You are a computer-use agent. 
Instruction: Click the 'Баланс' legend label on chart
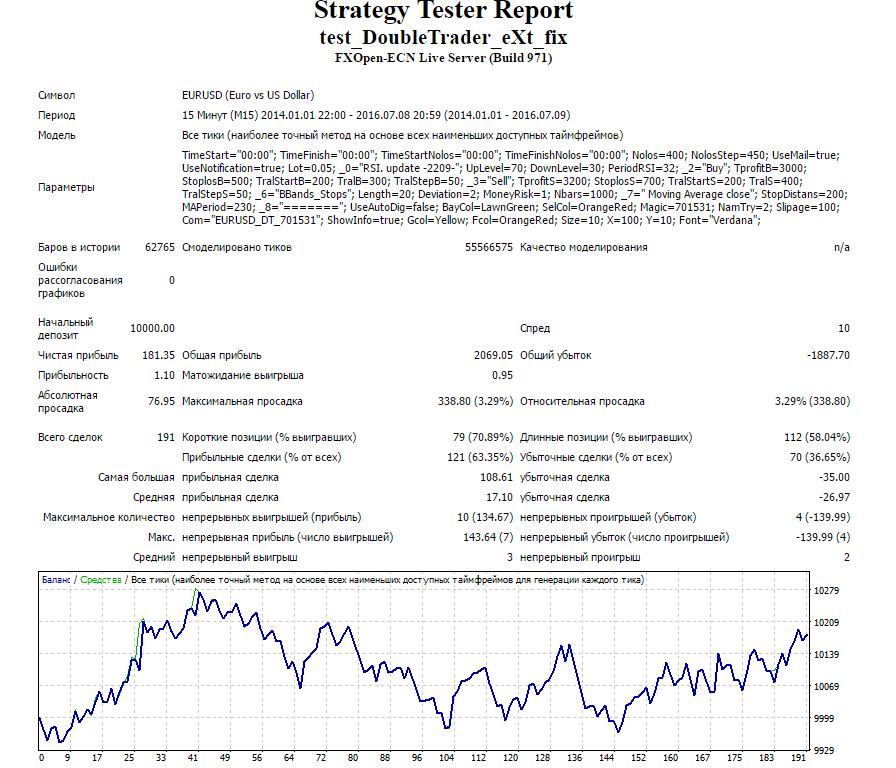(56, 580)
